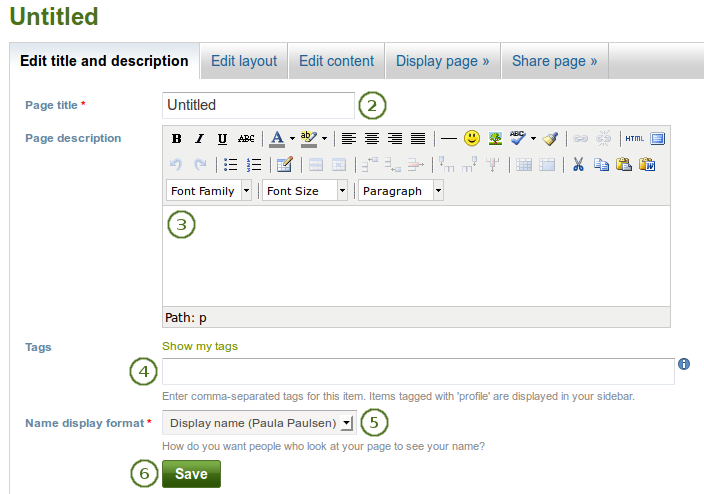The width and height of the screenshot is (704, 494).
Task: Insert an emoticon with the smiley icon
Action: point(472,139)
